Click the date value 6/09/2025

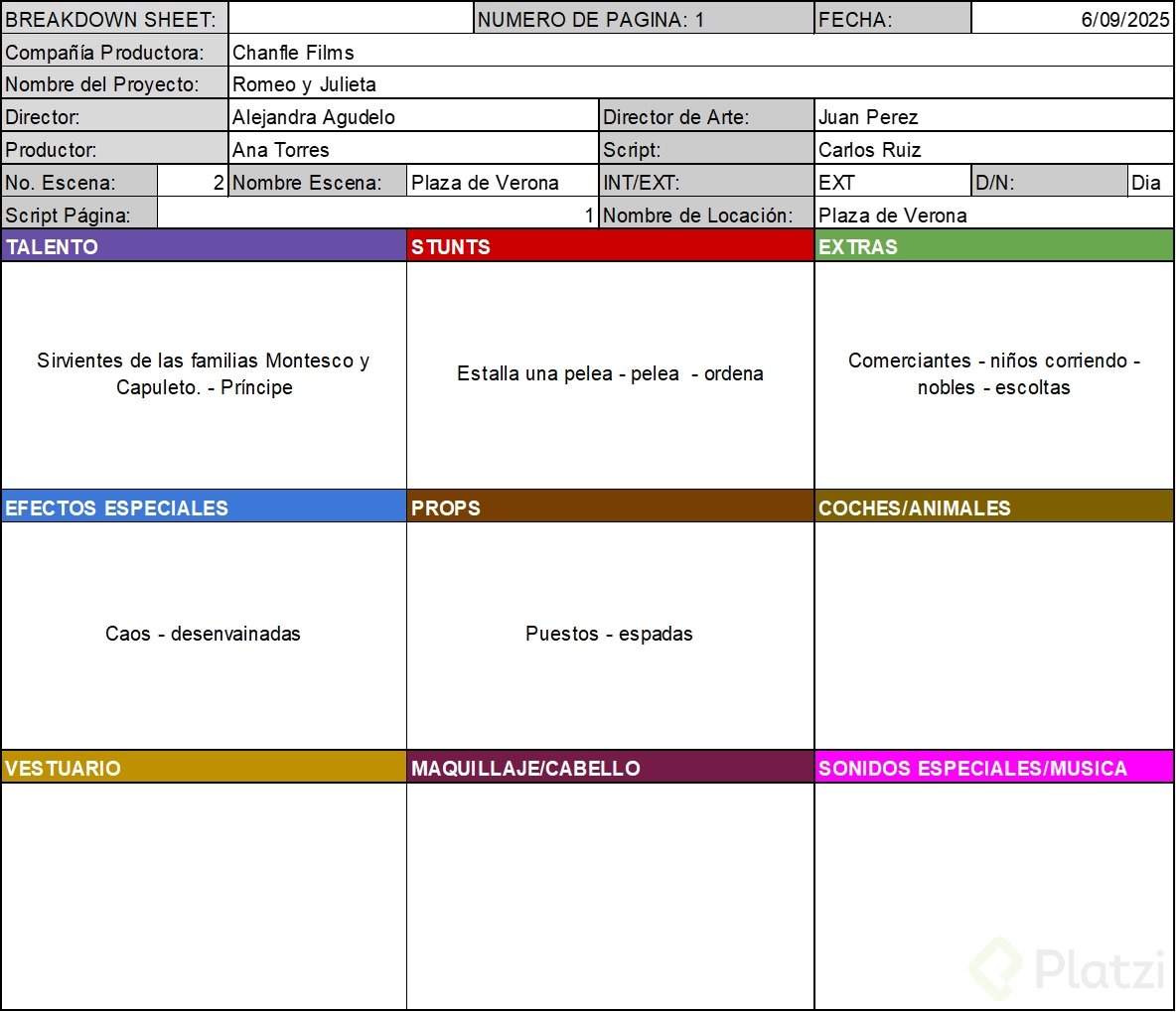click(x=1073, y=19)
